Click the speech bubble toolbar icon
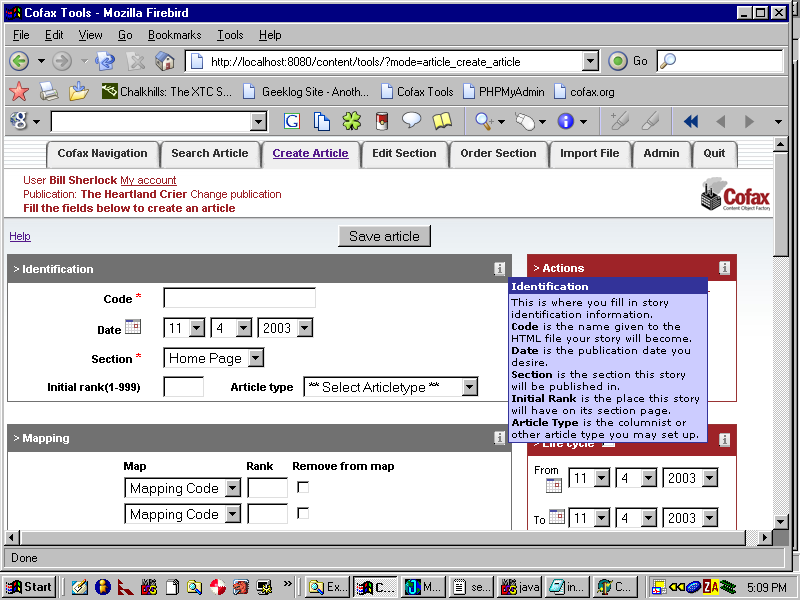The height and width of the screenshot is (600, 800). pos(411,121)
